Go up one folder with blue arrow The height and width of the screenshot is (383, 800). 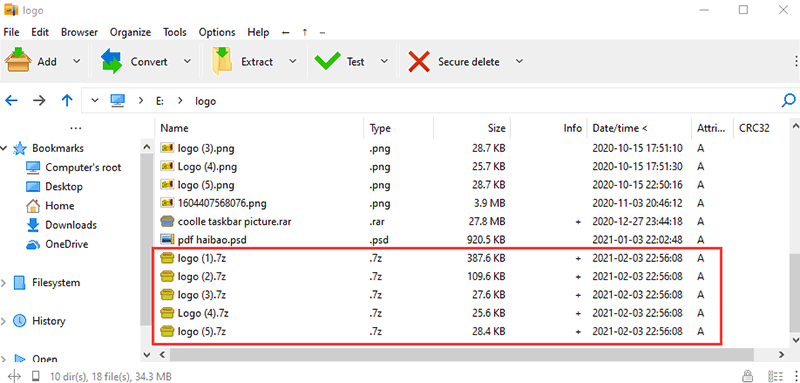67,100
